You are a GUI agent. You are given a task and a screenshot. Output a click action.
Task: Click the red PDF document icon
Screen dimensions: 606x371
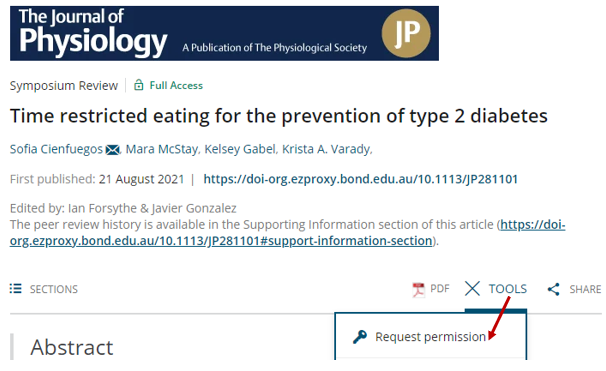coord(418,289)
